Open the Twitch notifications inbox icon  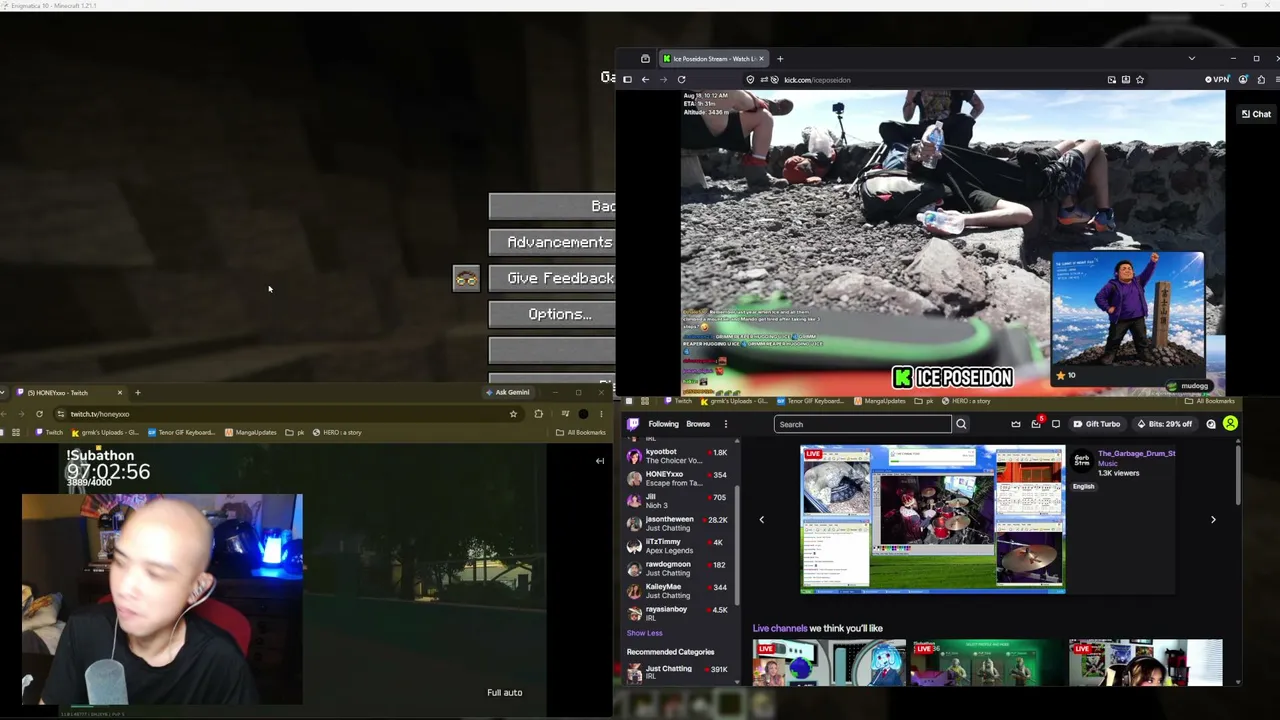click(x=1036, y=424)
